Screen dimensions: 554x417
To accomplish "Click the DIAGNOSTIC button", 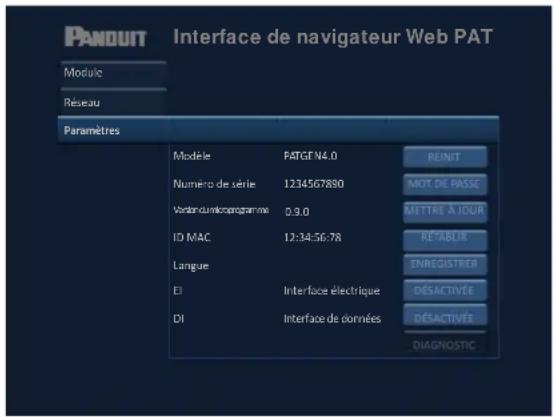I will point(445,343).
